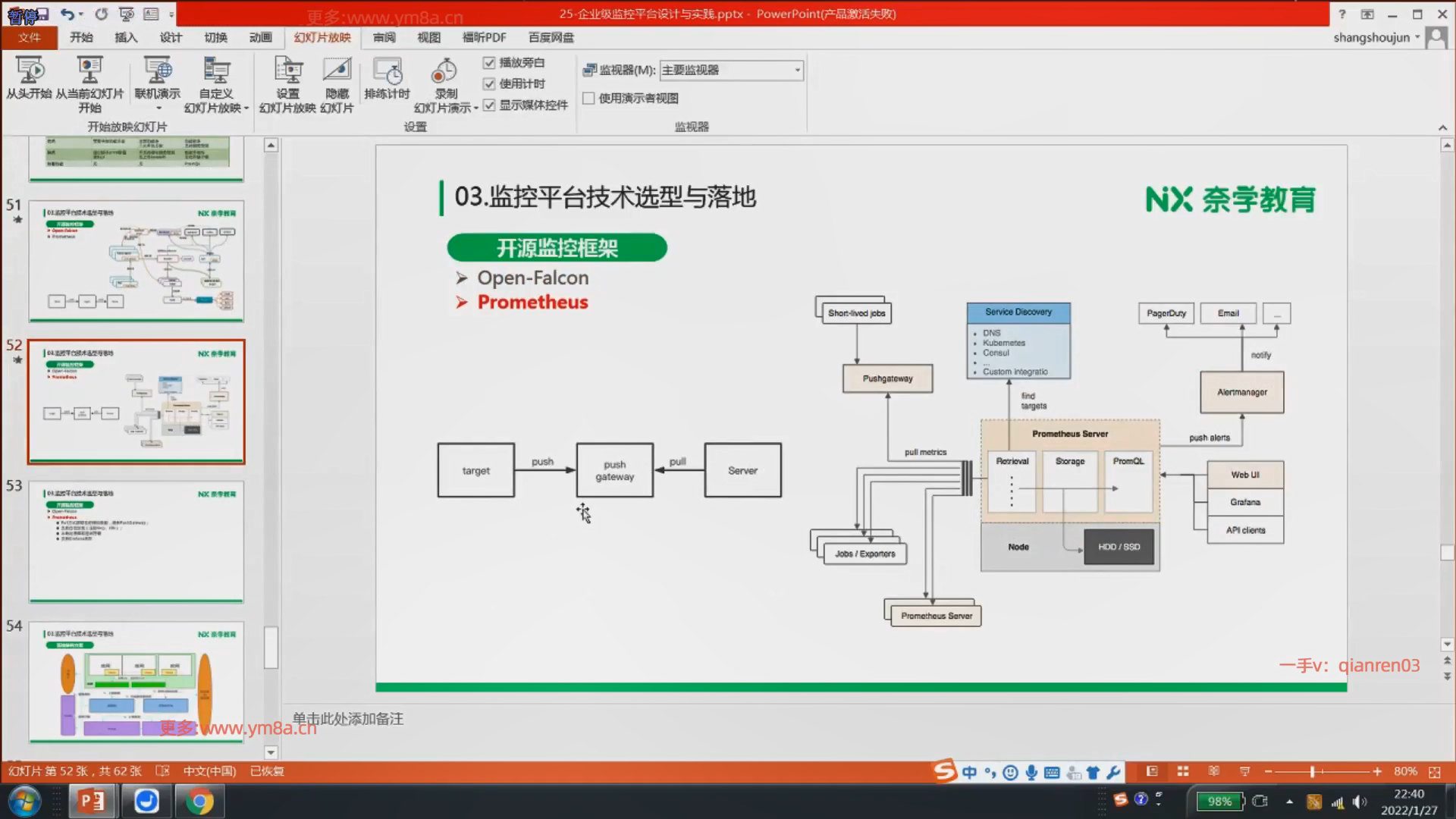Open Chrome from the taskbar
This screenshot has height=819, width=1456.
click(199, 801)
